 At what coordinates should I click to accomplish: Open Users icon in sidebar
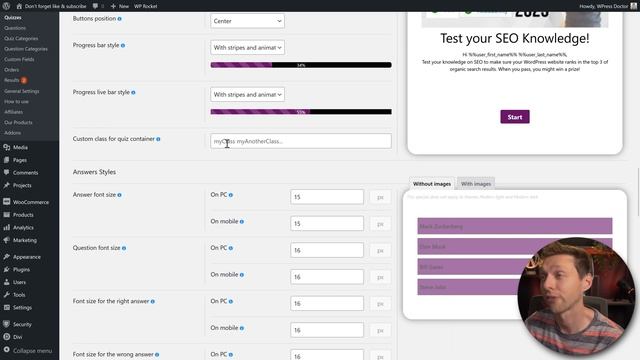click(7, 282)
